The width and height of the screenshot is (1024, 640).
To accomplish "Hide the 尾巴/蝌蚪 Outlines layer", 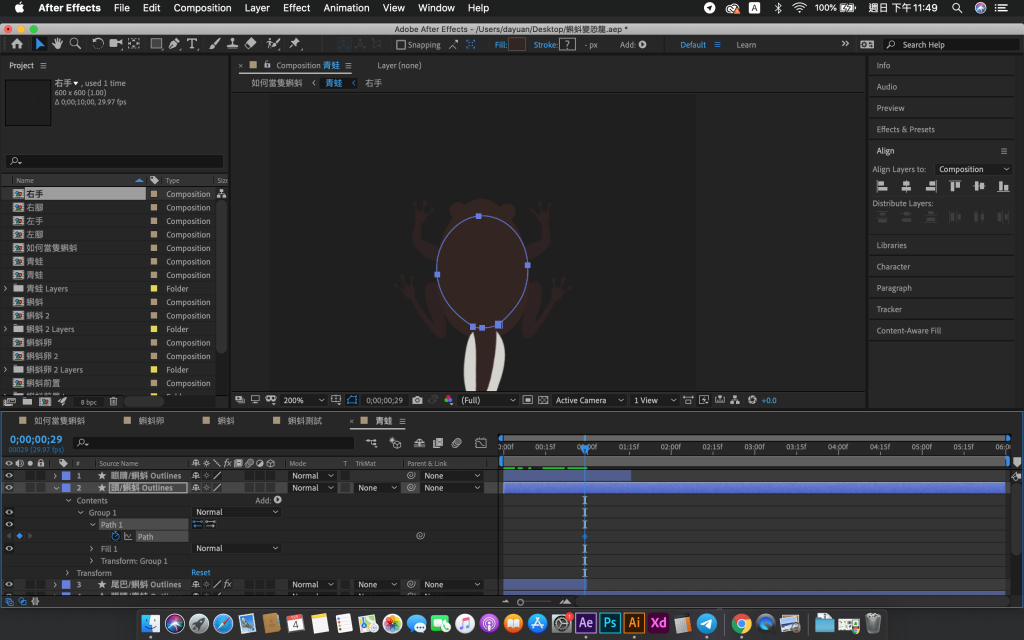I will click(9, 584).
